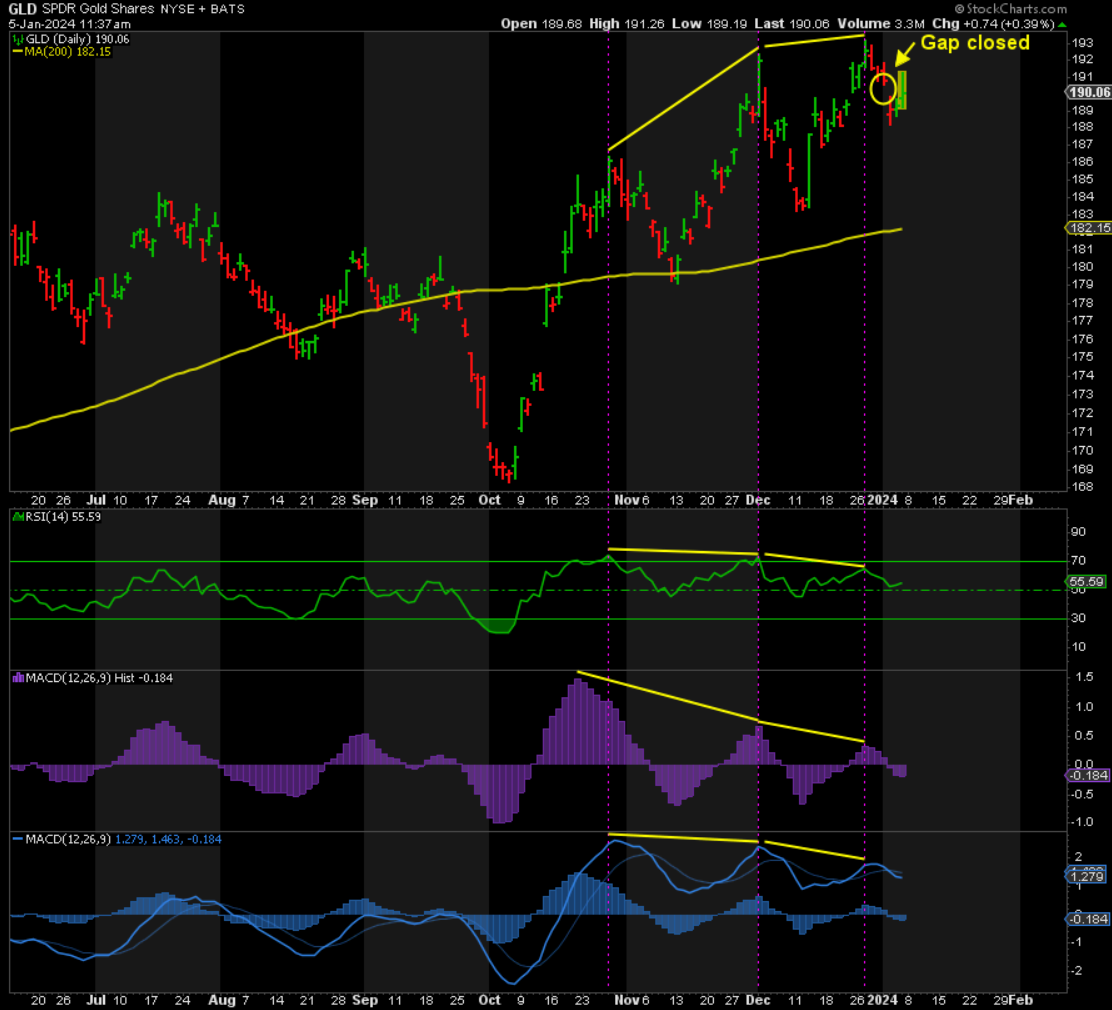1112x1010 pixels.
Task: Select the MA(200) 182.15 legend entry
Action: point(67,52)
